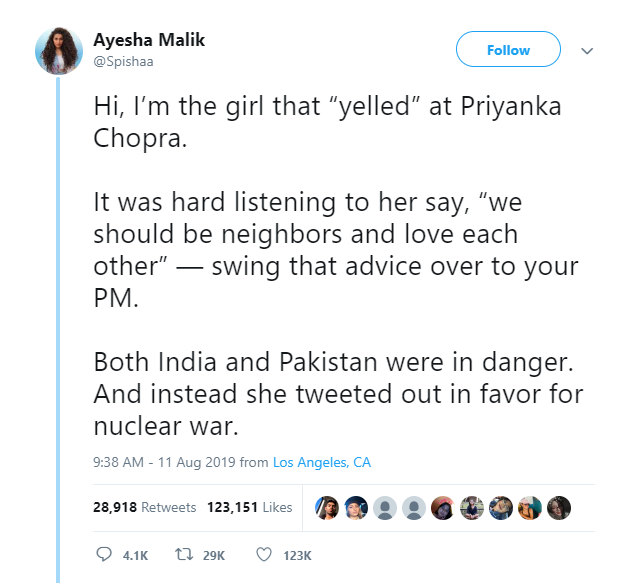Screen dimensions: 633x583
Task: Click the third default gray liker avatar
Action: 385,507
